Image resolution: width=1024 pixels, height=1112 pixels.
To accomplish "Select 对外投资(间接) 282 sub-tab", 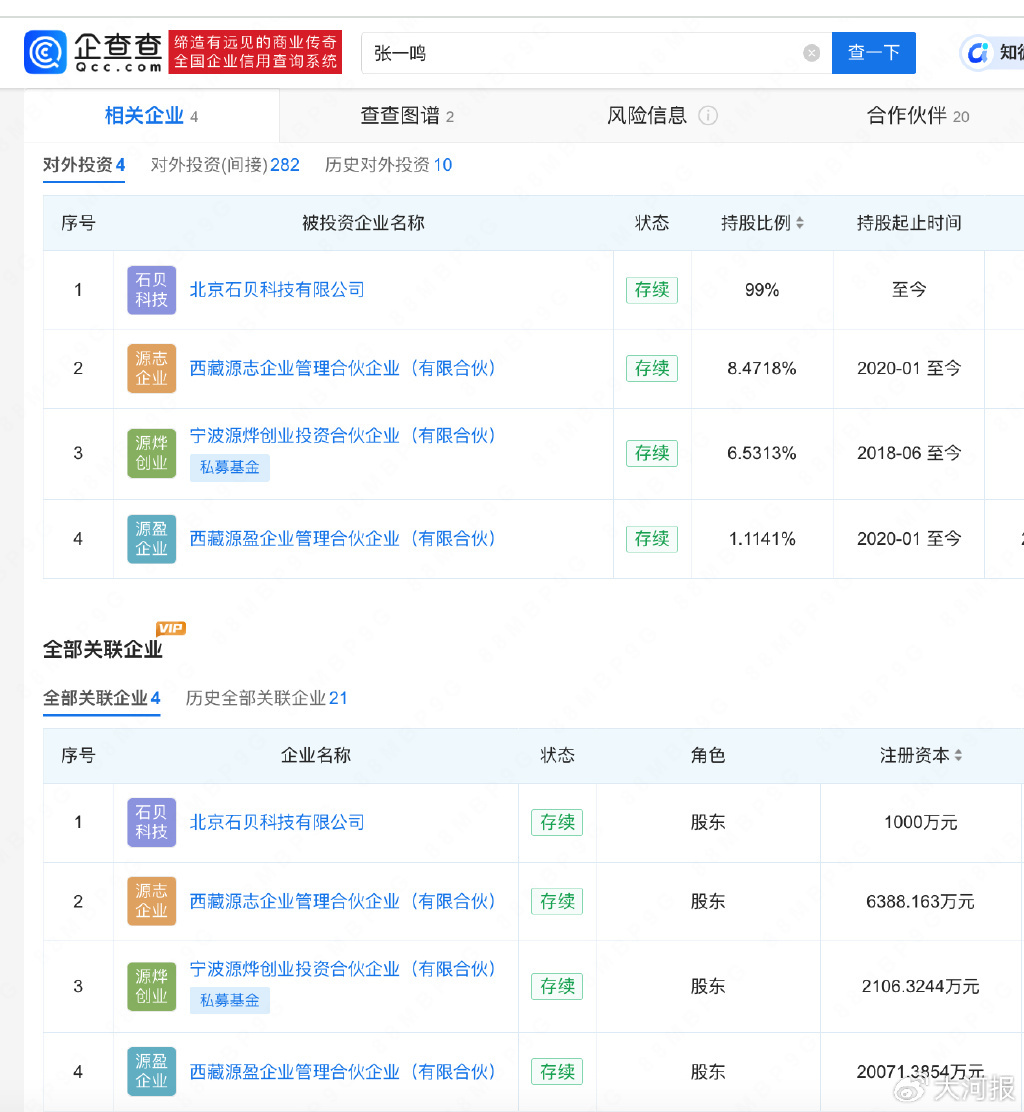I will (x=225, y=165).
